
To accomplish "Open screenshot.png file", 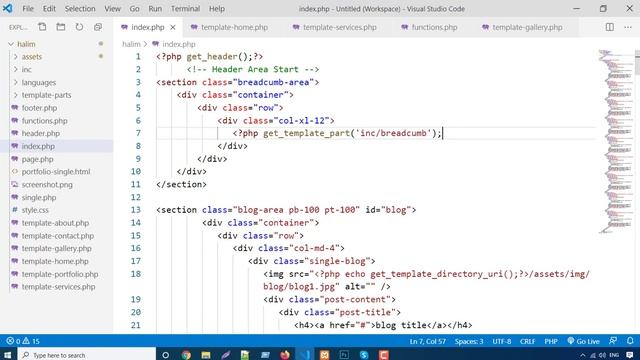I will [x=47, y=184].
